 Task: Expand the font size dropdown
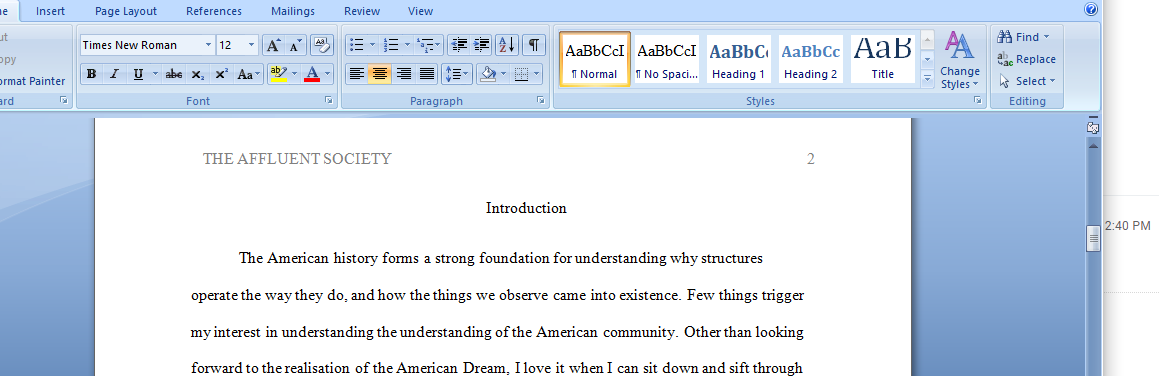coord(251,45)
